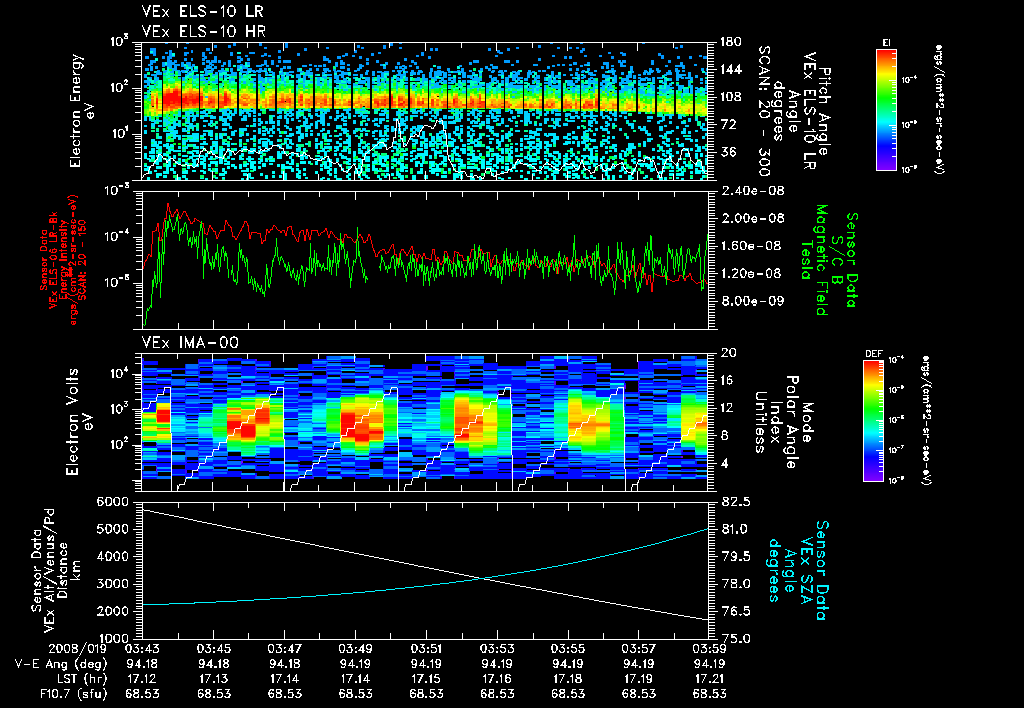Click the "V-E Ang (deg)" row label
This screenshot has height=708, width=1024.
point(61,664)
